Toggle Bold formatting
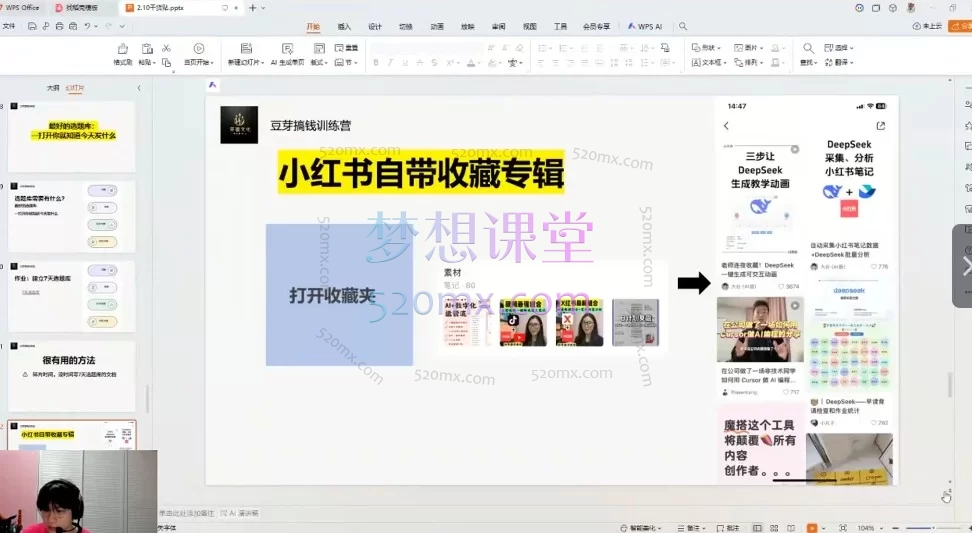Screen dimensions: 972x533 coord(376,63)
